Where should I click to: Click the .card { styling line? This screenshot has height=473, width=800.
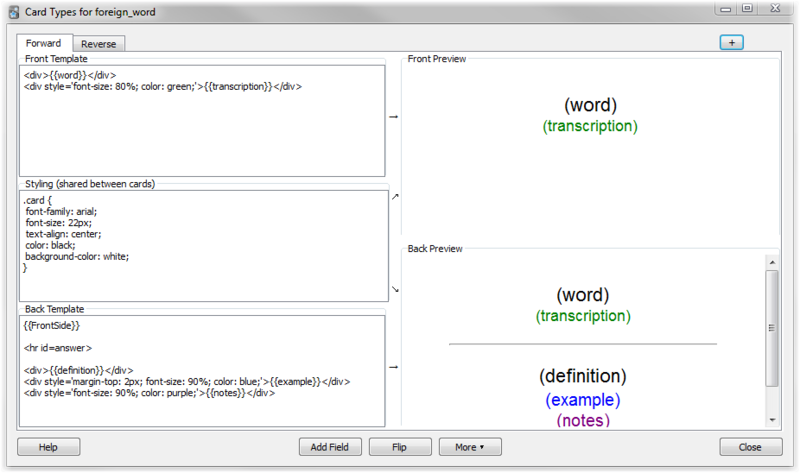pyautogui.click(x=37, y=201)
